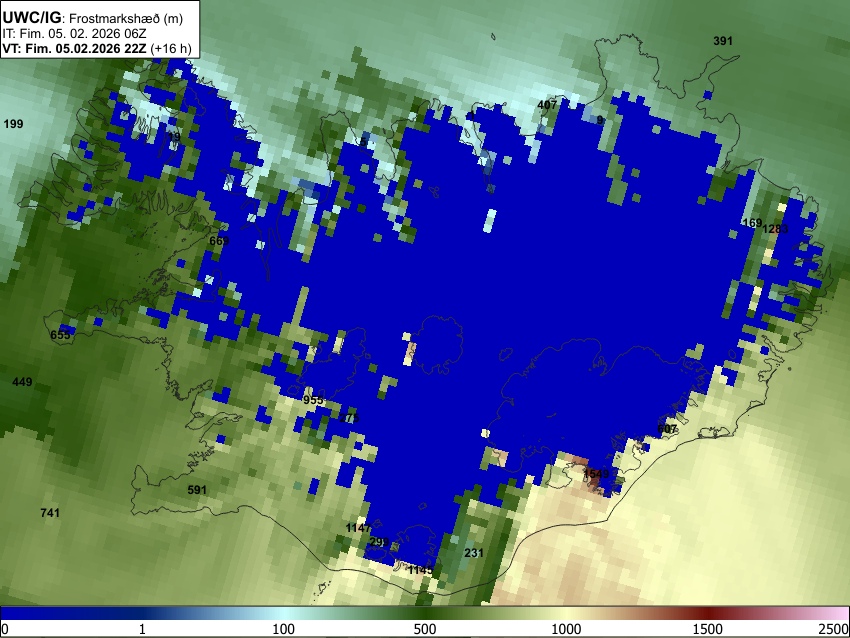Click the map value 1147 in the south
The image size is (850, 638).
tap(358, 528)
